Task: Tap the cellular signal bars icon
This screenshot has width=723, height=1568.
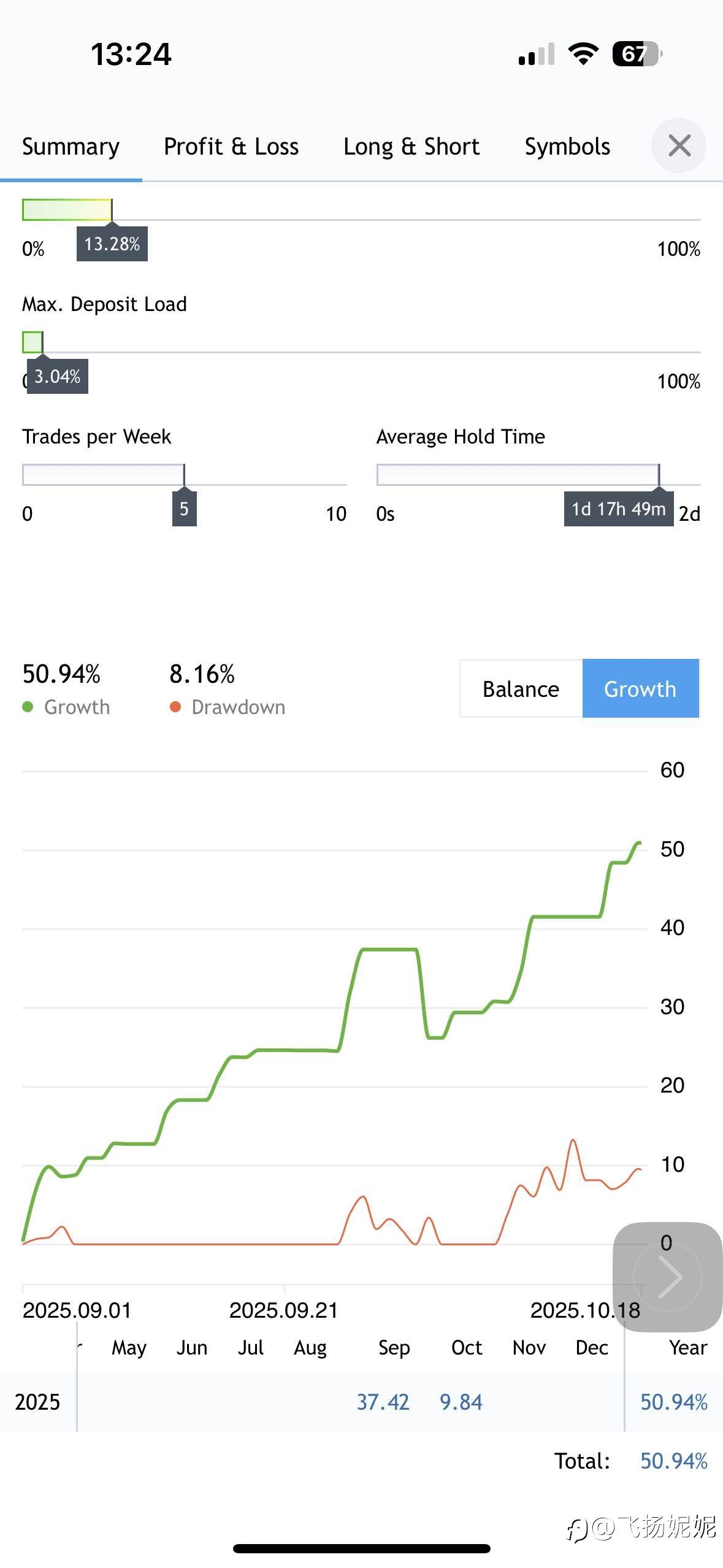Action: point(537,54)
